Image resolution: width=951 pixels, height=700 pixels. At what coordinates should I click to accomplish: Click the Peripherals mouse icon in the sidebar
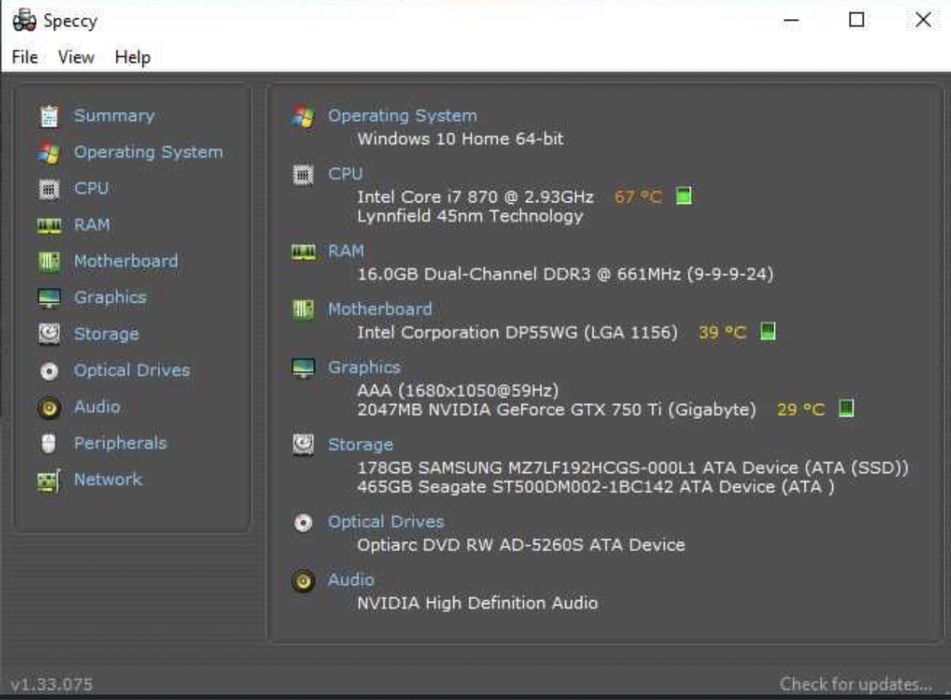point(48,443)
